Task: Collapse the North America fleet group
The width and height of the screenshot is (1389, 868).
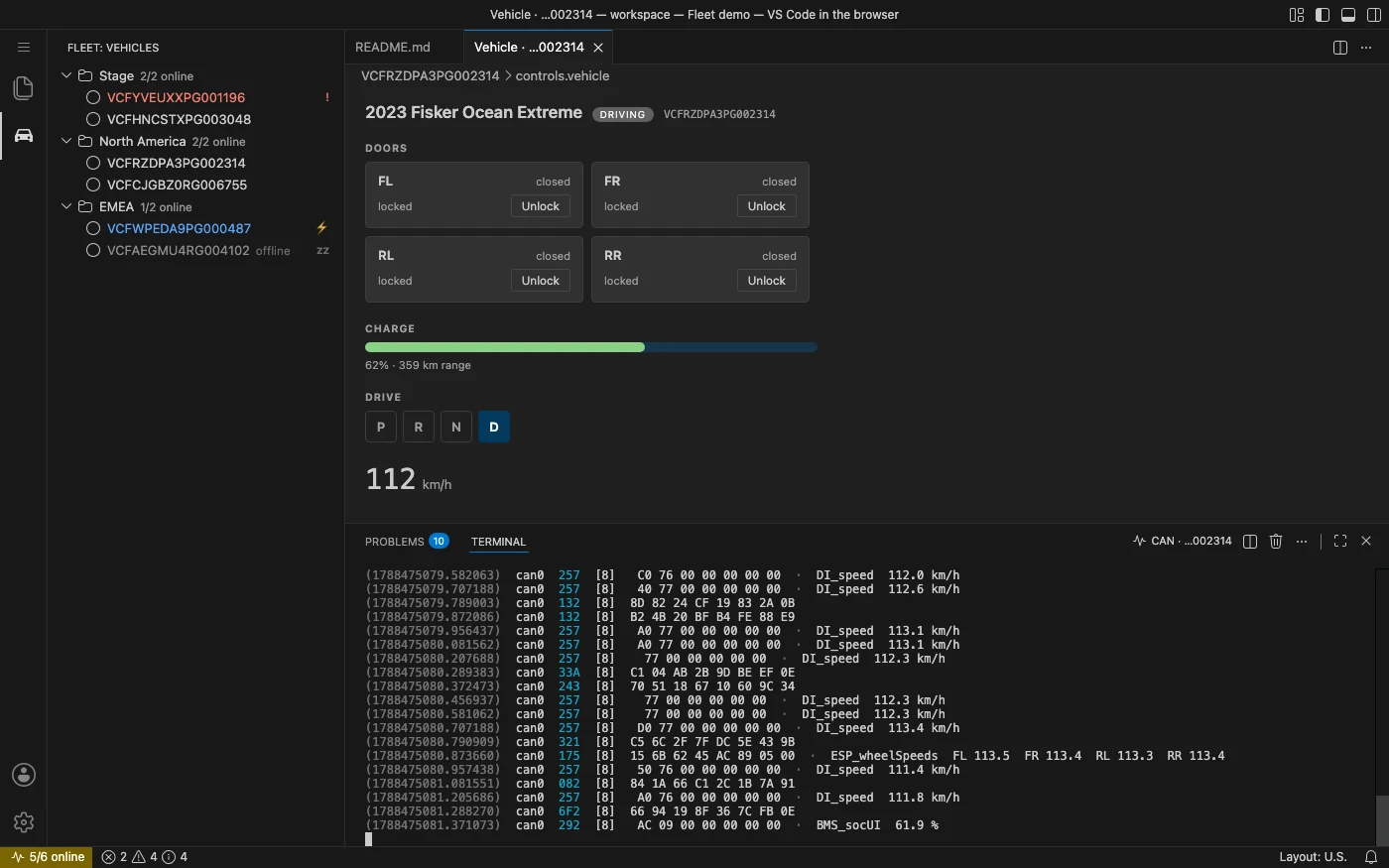Action: pos(66,141)
